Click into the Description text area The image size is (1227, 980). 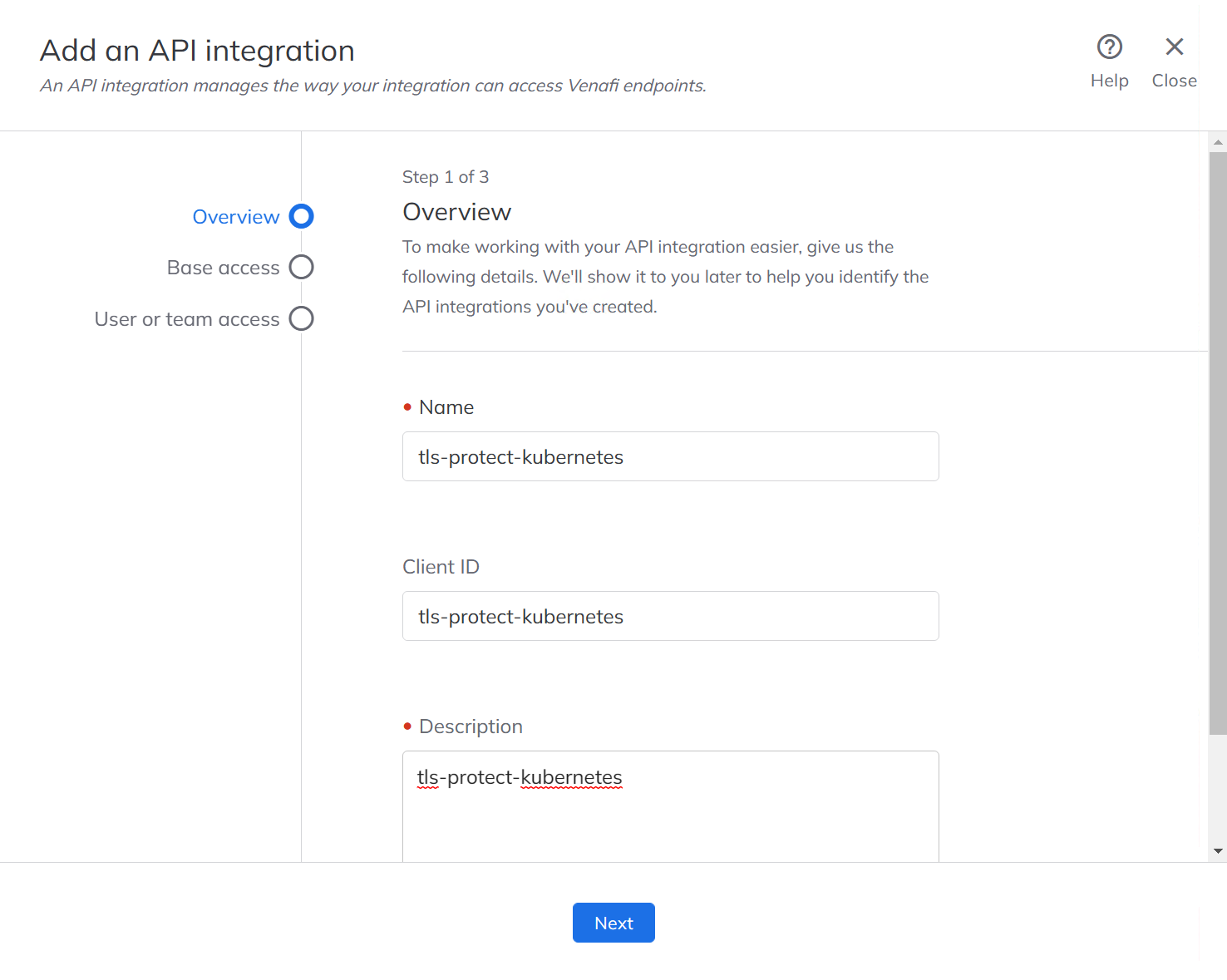pos(671,806)
